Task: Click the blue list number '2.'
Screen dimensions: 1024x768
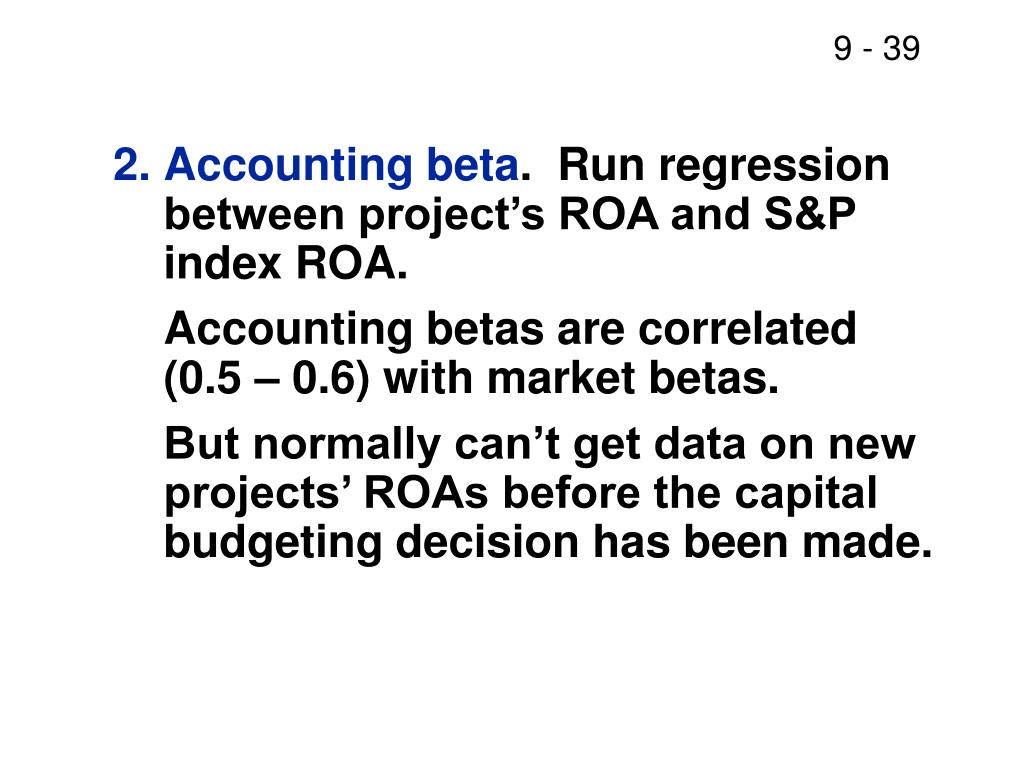Action: coord(131,165)
